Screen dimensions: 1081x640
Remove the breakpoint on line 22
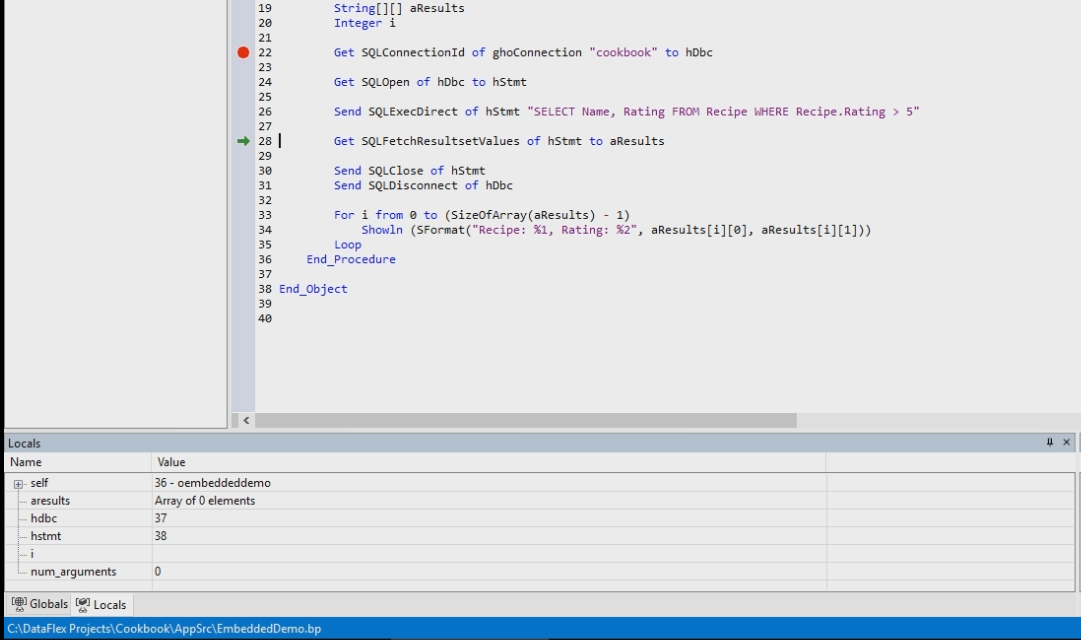(243, 52)
